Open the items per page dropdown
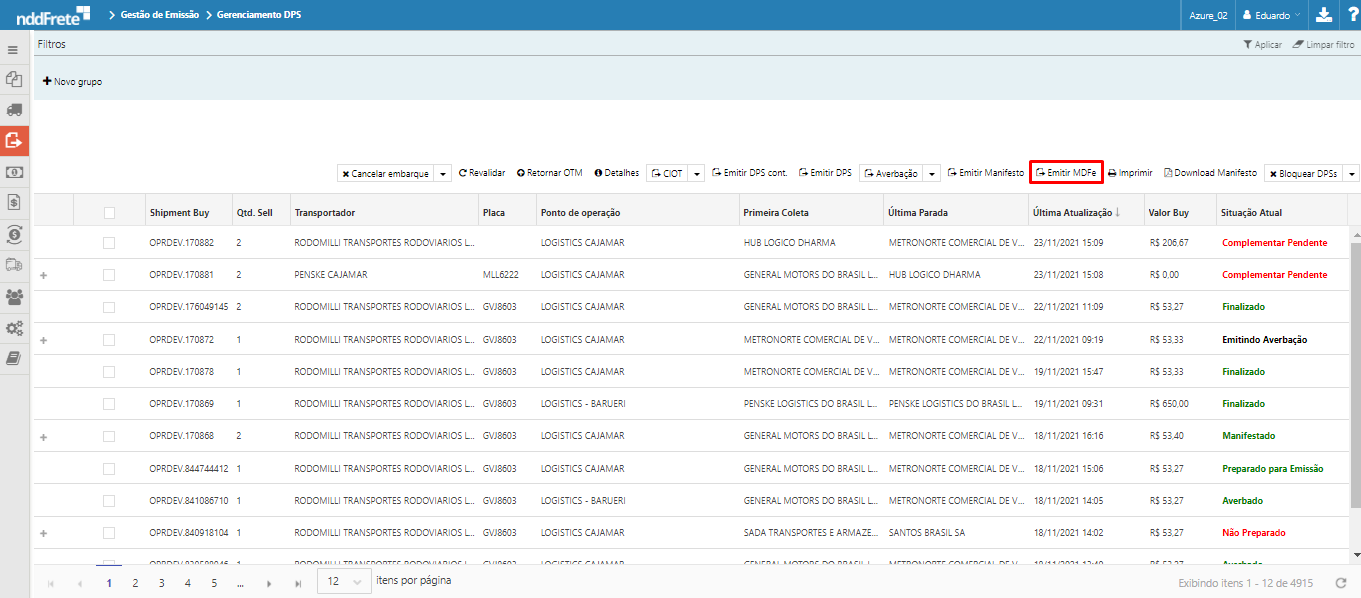1361x598 pixels. [x=343, y=582]
